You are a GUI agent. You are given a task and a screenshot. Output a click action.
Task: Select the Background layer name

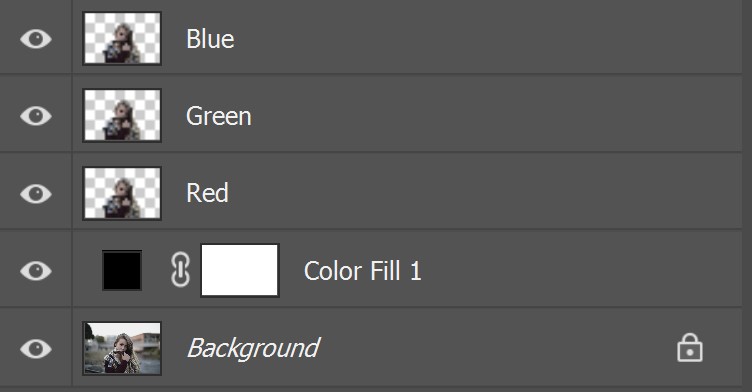click(253, 348)
